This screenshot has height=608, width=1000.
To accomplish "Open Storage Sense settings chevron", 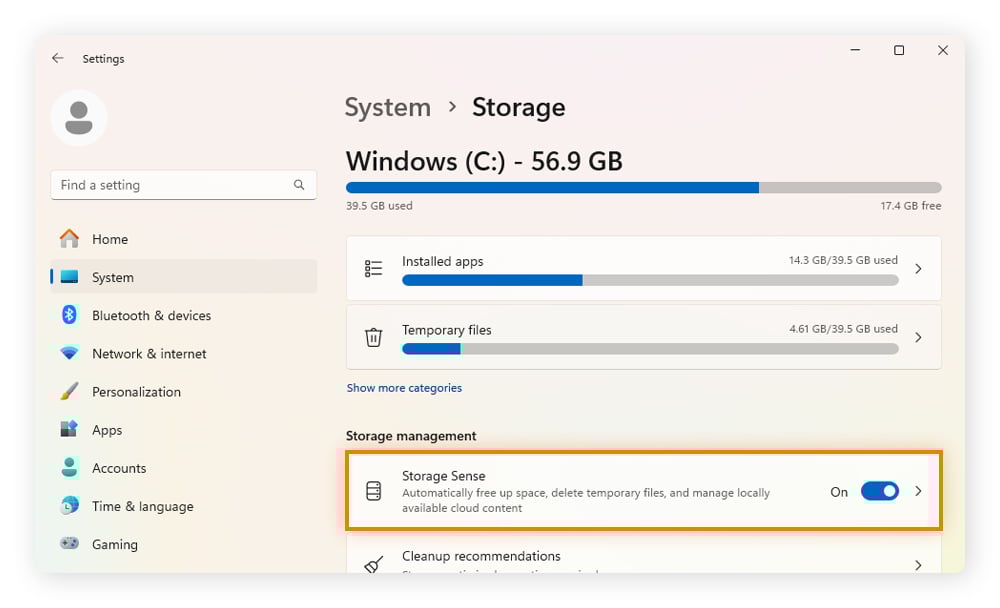I will 918,491.
